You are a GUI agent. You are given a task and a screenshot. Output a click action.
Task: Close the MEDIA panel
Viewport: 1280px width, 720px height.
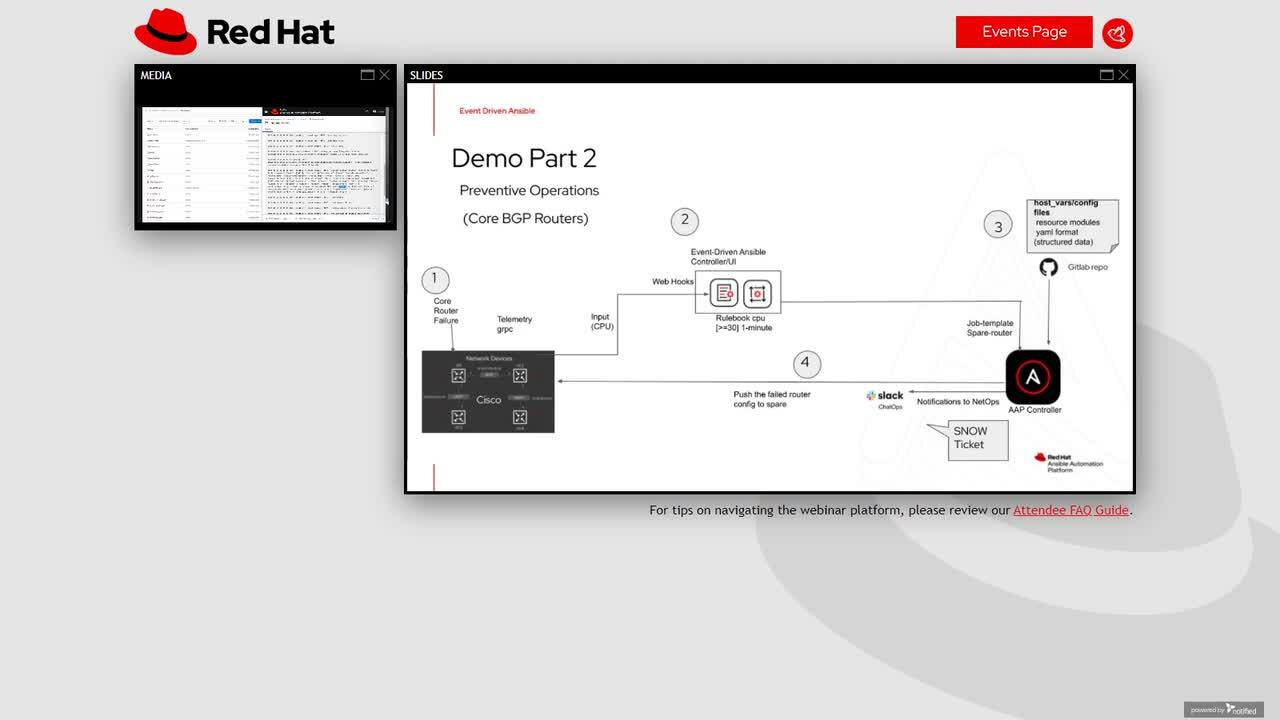384,75
